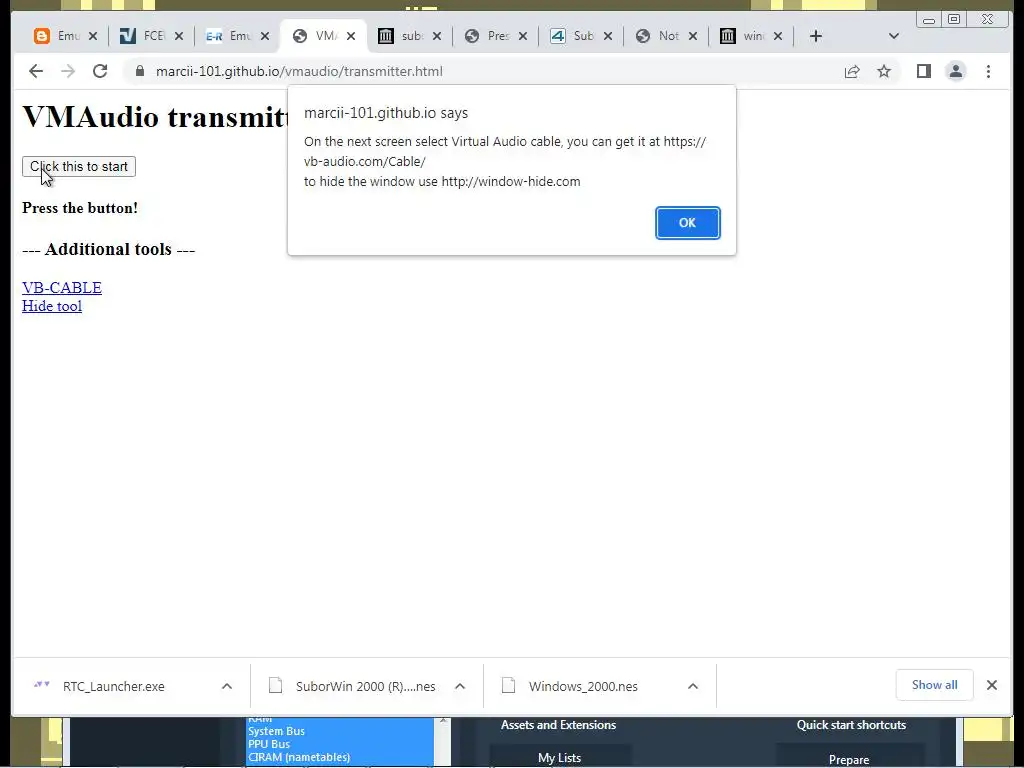
Task: Select System Bus in the background window list
Action: [x=276, y=731]
